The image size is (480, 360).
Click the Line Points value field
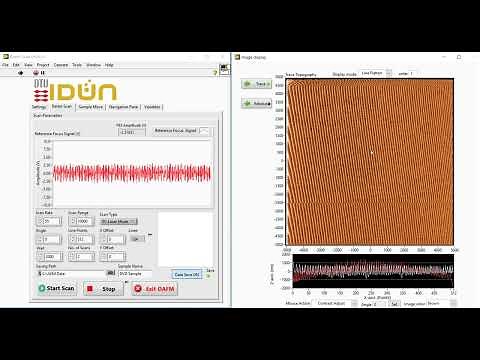point(85,239)
